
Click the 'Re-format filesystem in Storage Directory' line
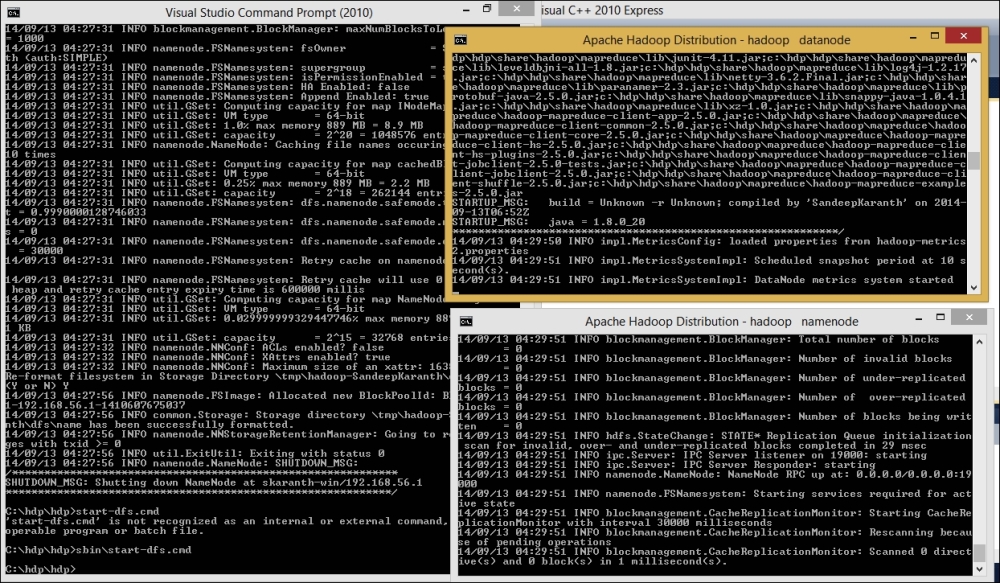tap(227, 376)
